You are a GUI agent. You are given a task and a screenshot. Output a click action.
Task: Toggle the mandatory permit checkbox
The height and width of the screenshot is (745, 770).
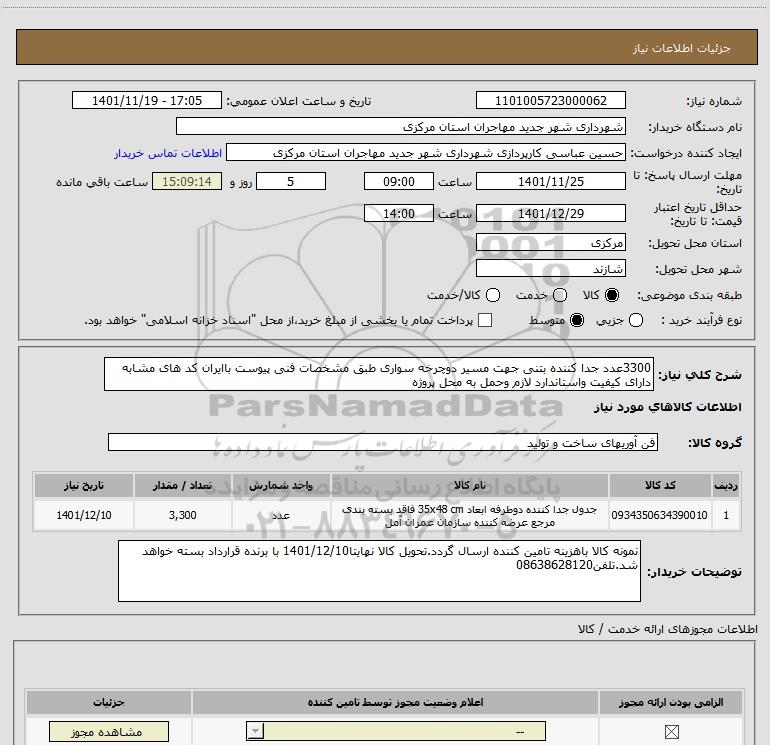click(x=671, y=732)
